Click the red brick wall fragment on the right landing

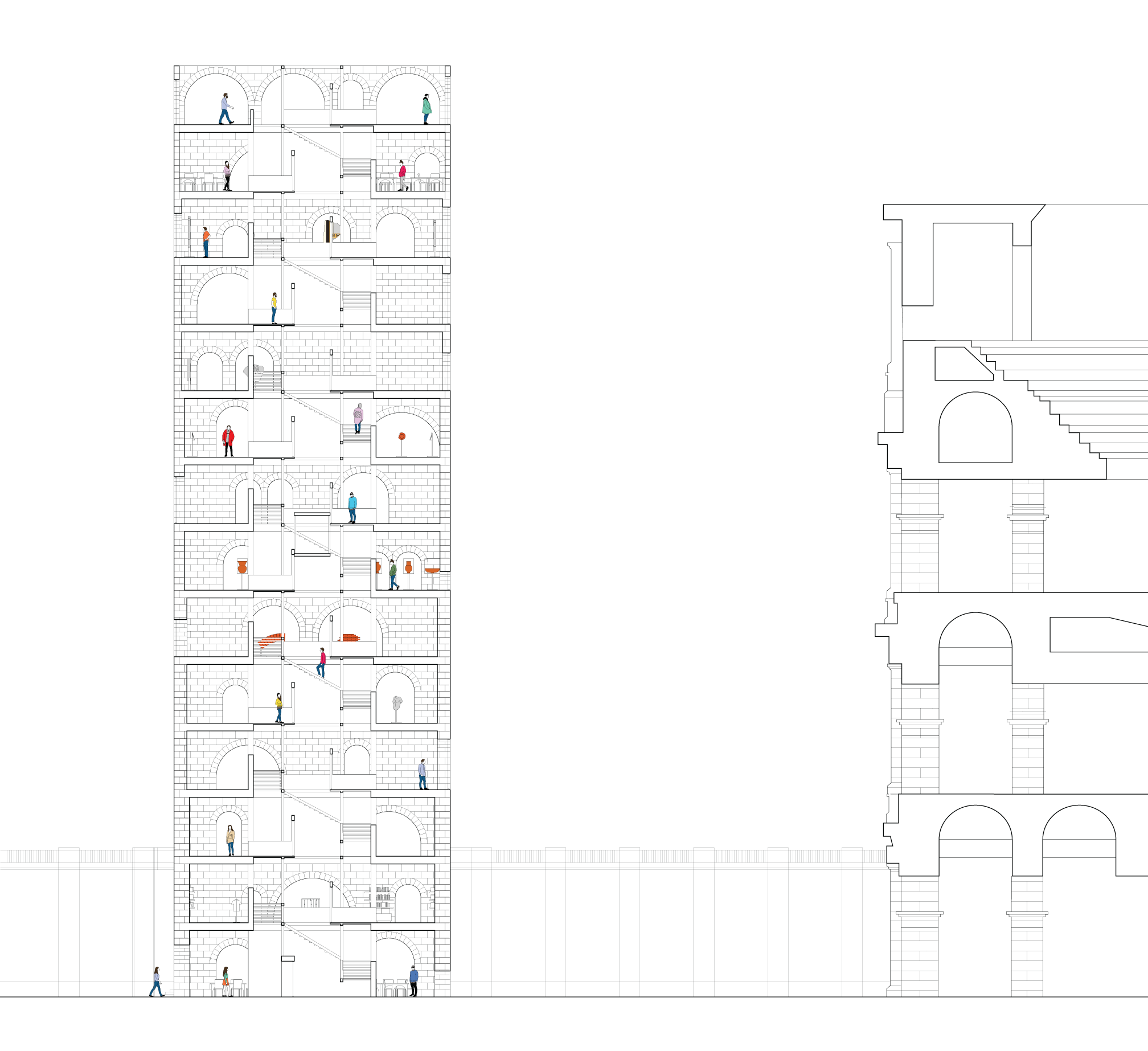(x=350, y=637)
